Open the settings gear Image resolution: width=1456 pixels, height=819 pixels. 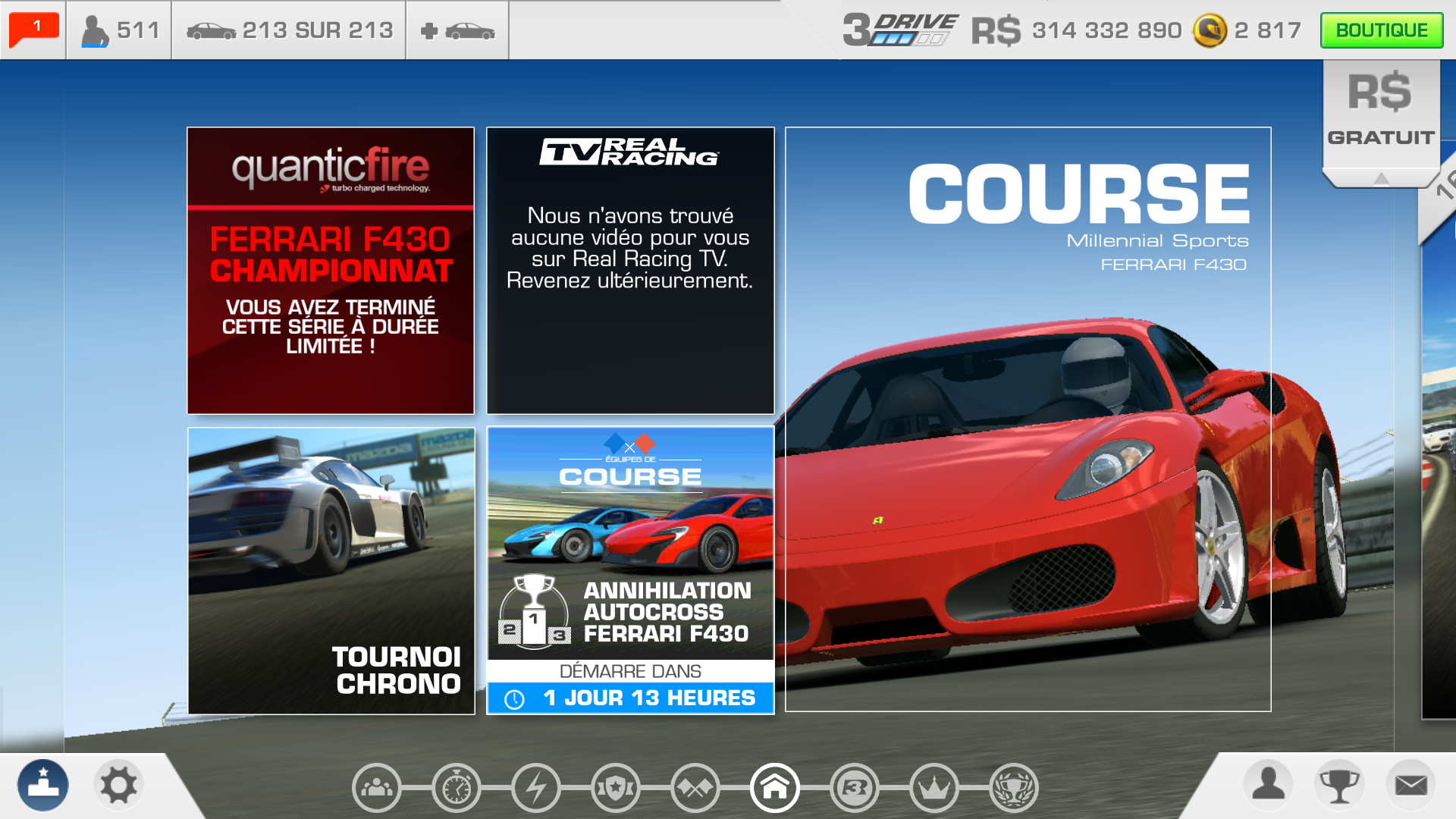[119, 785]
